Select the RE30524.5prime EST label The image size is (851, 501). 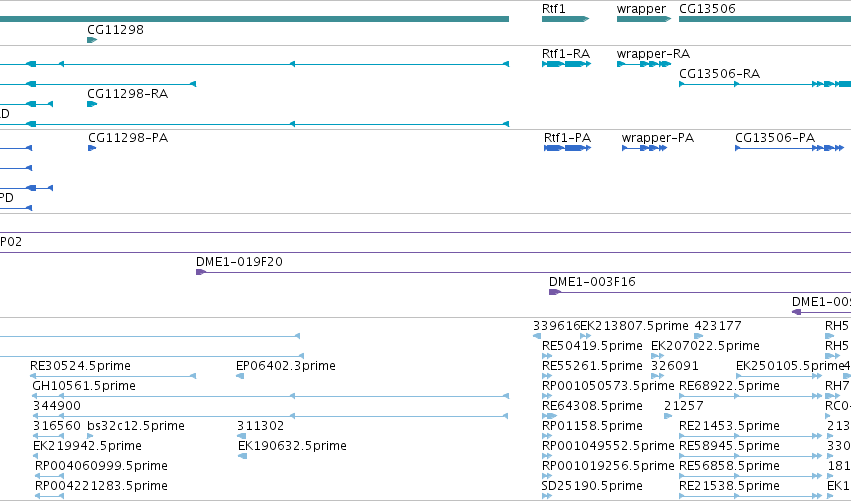tap(80, 366)
